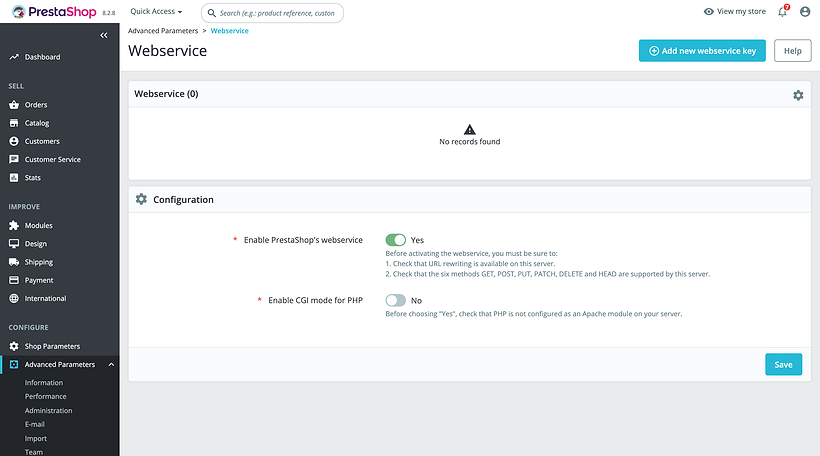Click the Modules puzzle icon
Viewport: 820px width, 456px height.
(14, 225)
